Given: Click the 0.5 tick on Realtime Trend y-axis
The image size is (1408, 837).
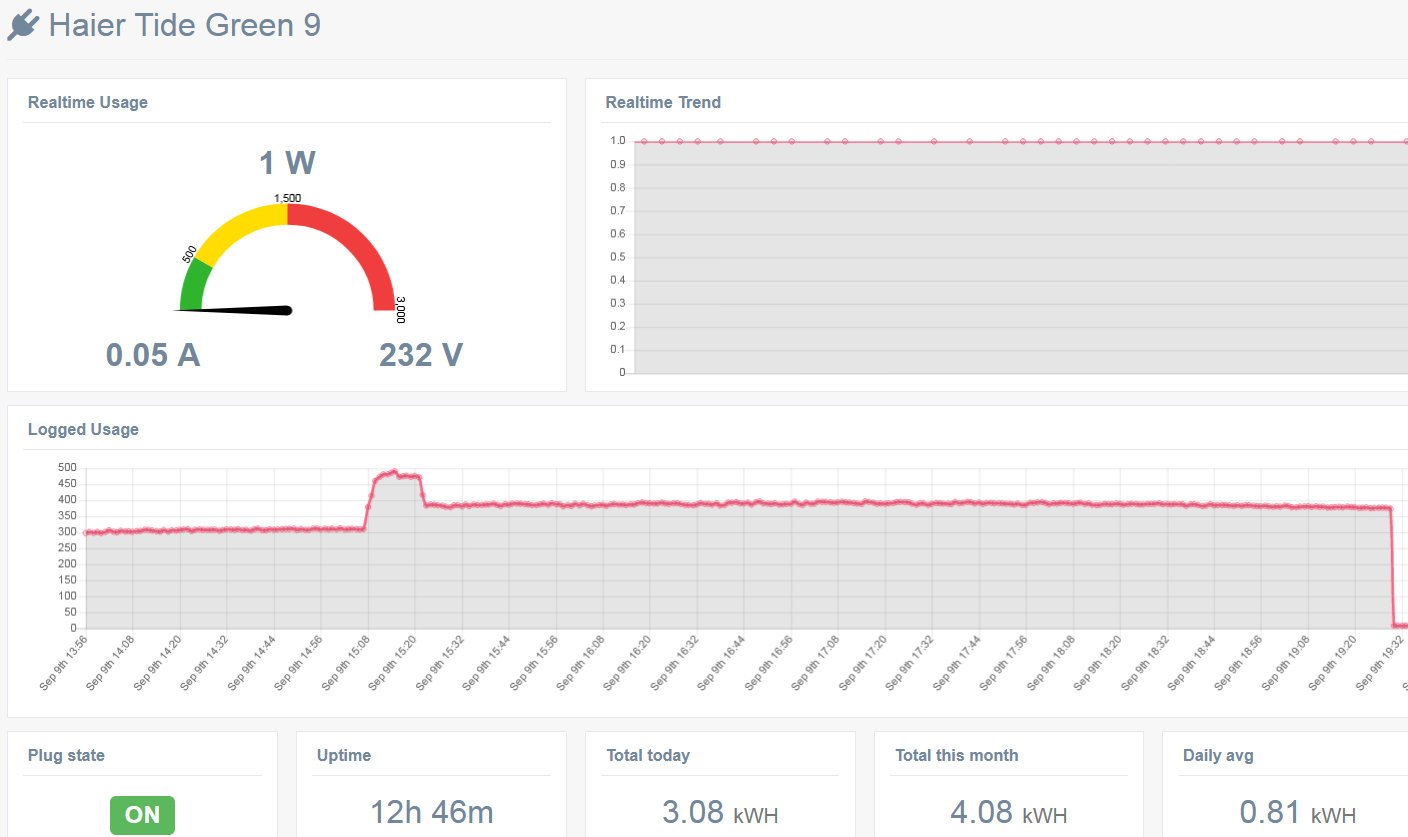Looking at the screenshot, I should click(x=617, y=257).
